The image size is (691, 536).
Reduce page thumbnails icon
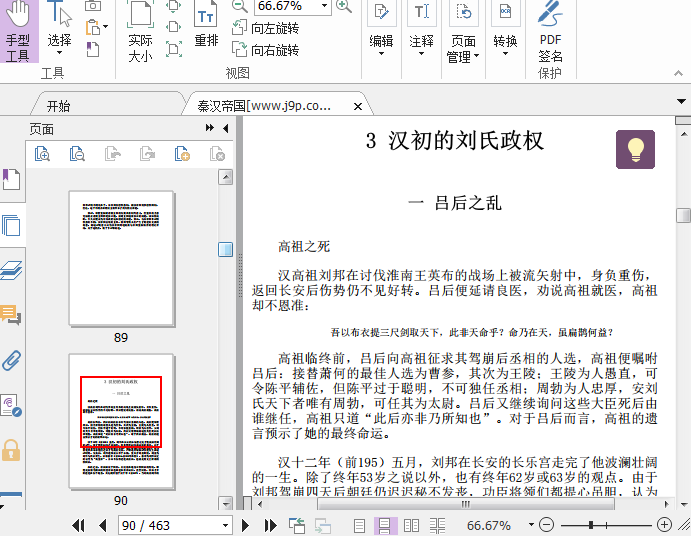77,154
